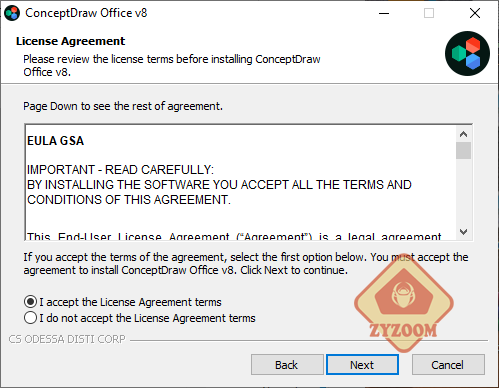Close the ConceptDraw Office v8 installer
This screenshot has height=388, width=499.
pyautogui.click(x=475, y=13)
